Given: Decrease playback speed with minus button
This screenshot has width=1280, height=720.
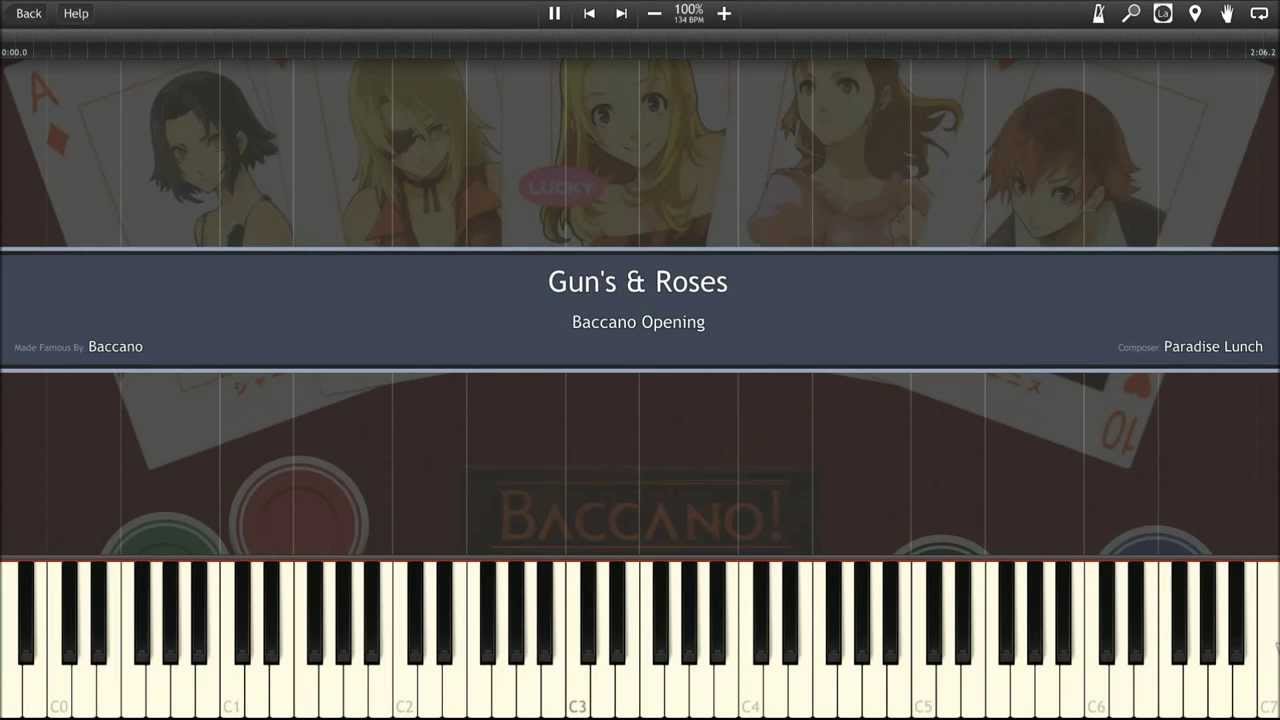Looking at the screenshot, I should [654, 14].
